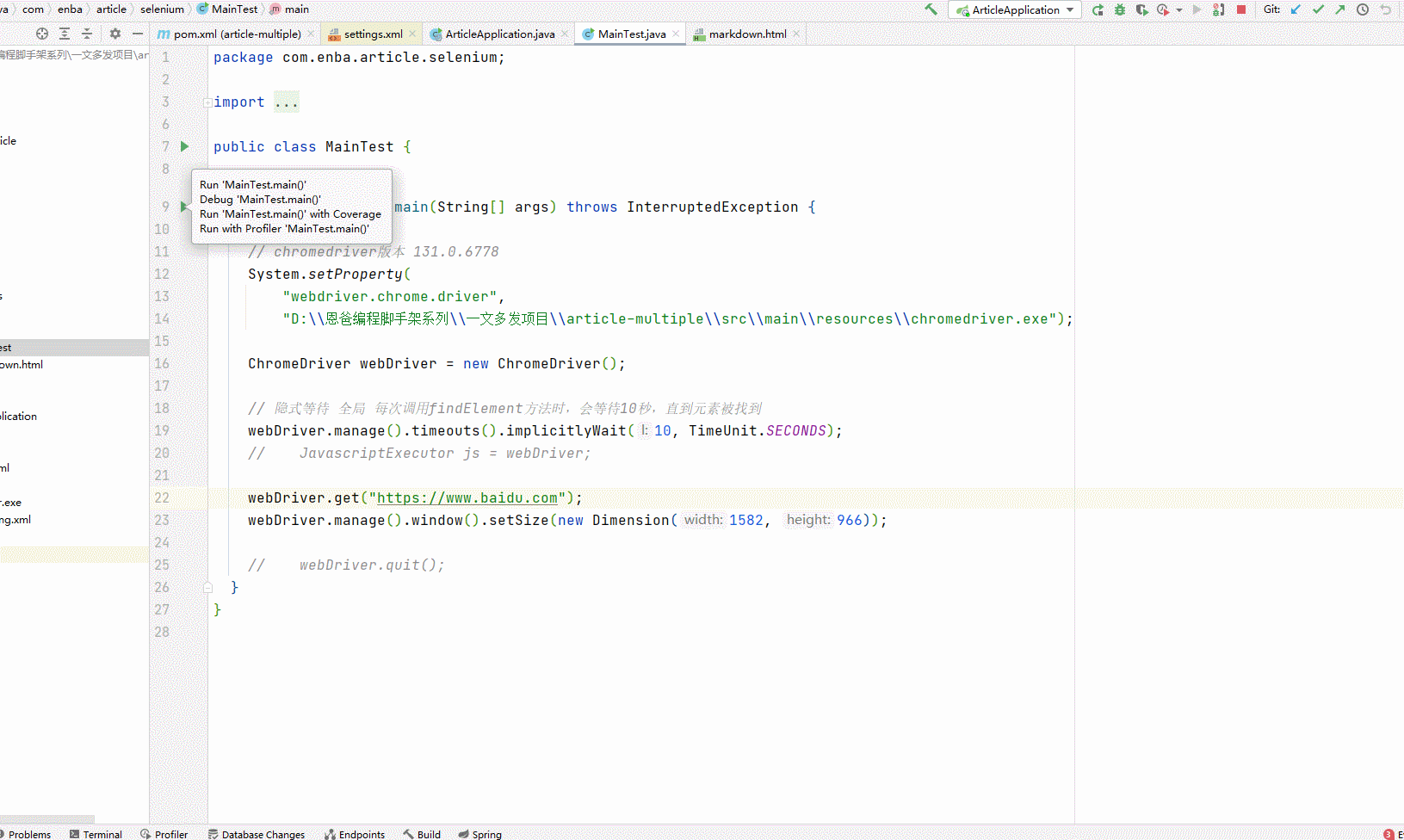Run main via gutter arrow on line 9

tap(183, 207)
